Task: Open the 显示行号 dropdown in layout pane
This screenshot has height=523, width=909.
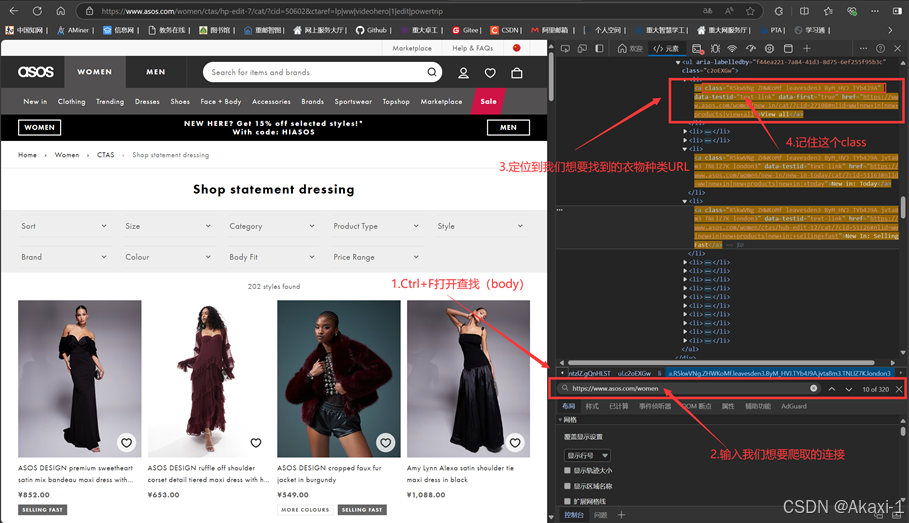Action: click(x=587, y=456)
